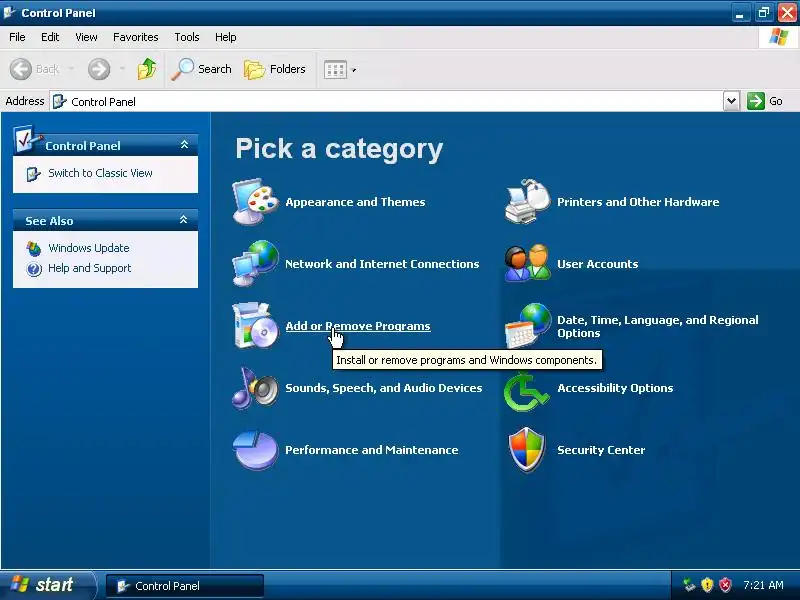The width and height of the screenshot is (800, 600).
Task: Open the Views button dropdown arrow
Action: tap(354, 70)
